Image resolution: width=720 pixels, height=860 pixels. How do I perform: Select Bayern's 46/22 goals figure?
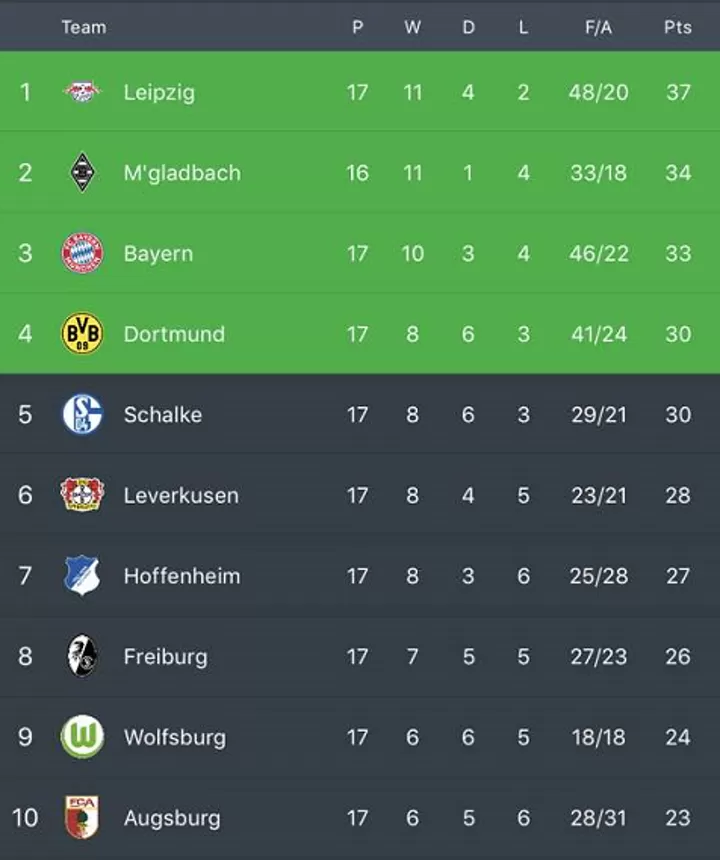pos(598,253)
